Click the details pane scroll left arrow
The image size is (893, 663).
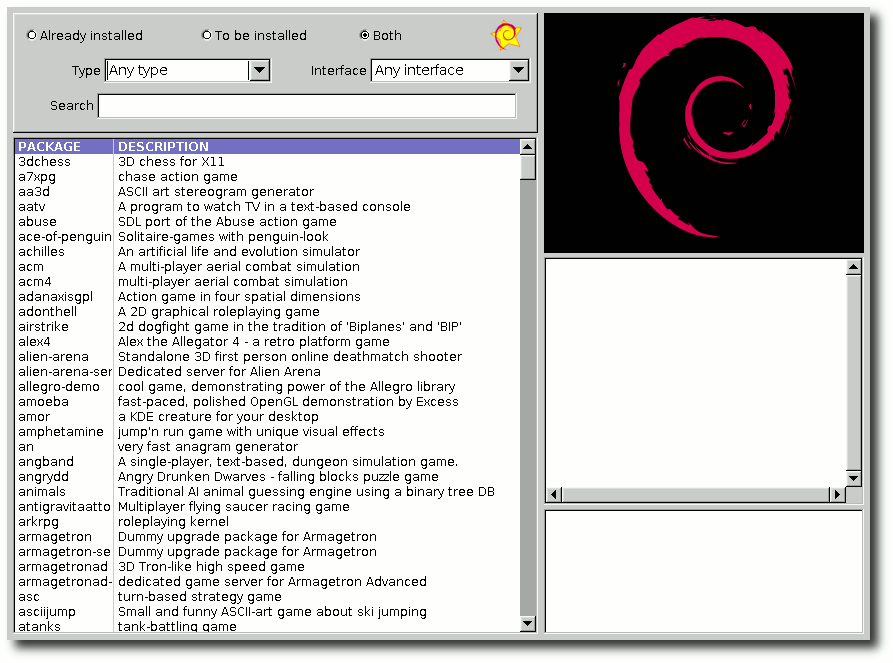554,494
